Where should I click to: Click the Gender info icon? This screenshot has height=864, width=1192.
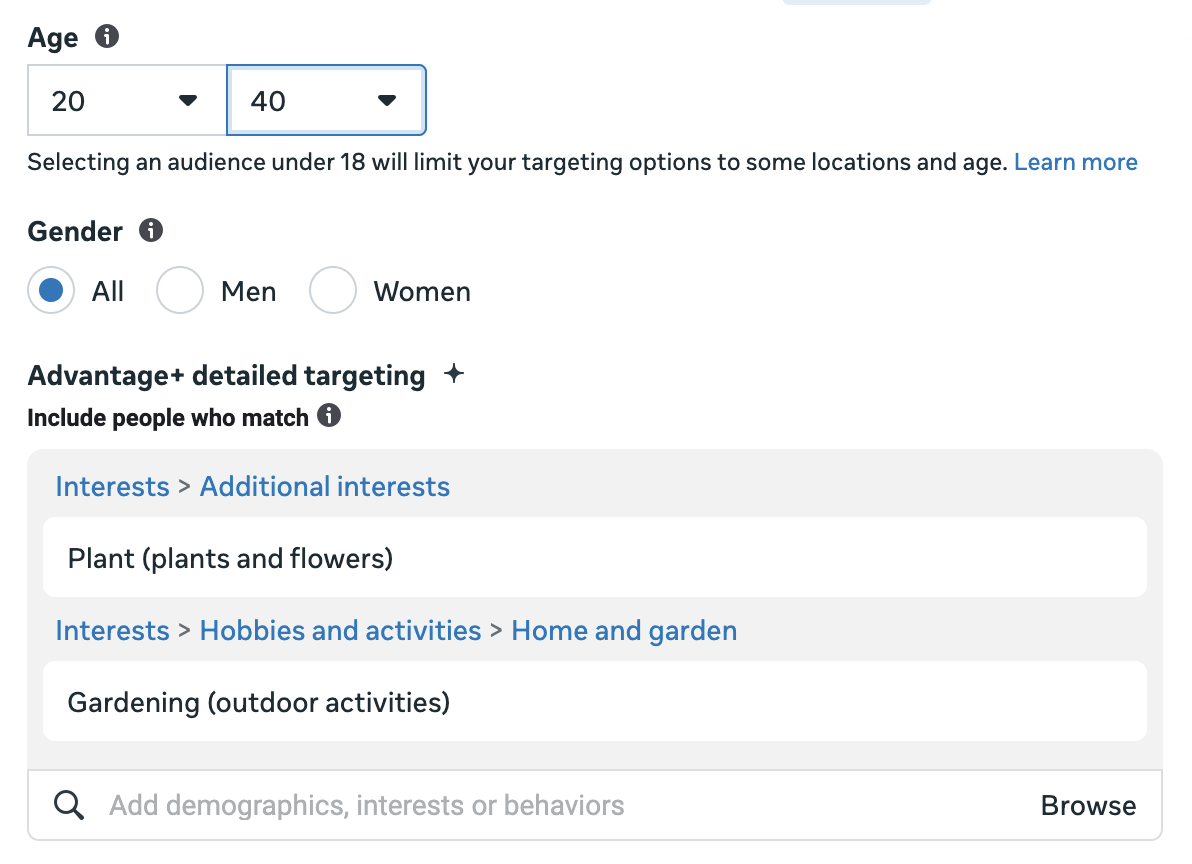click(150, 231)
